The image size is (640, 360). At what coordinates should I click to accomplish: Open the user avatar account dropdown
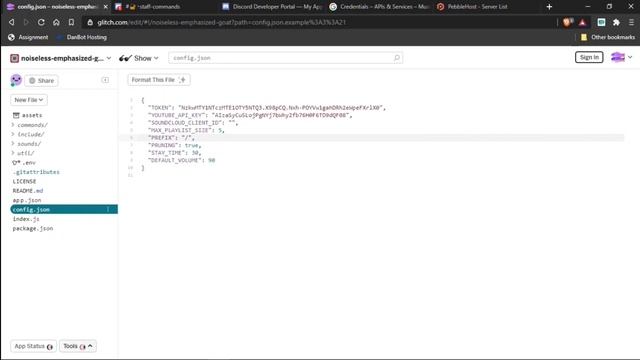pos(622,58)
